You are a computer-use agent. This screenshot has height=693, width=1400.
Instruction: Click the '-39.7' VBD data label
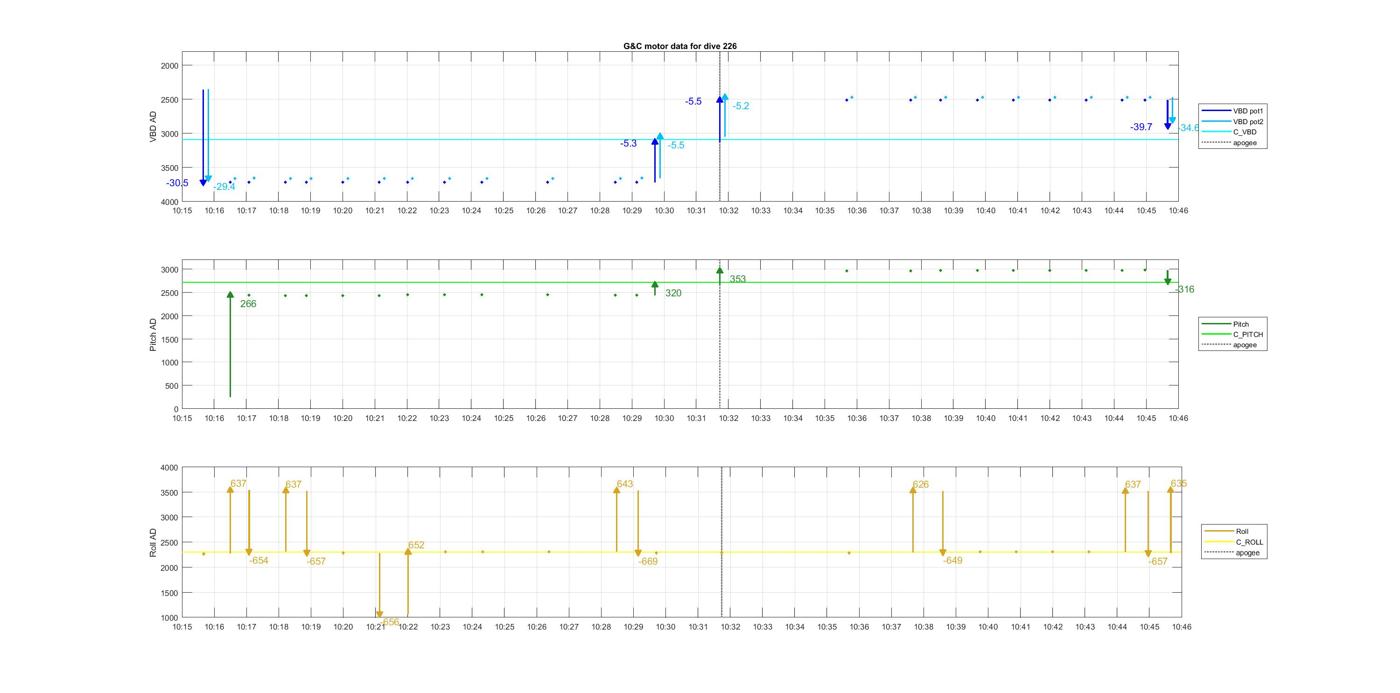[1141, 127]
